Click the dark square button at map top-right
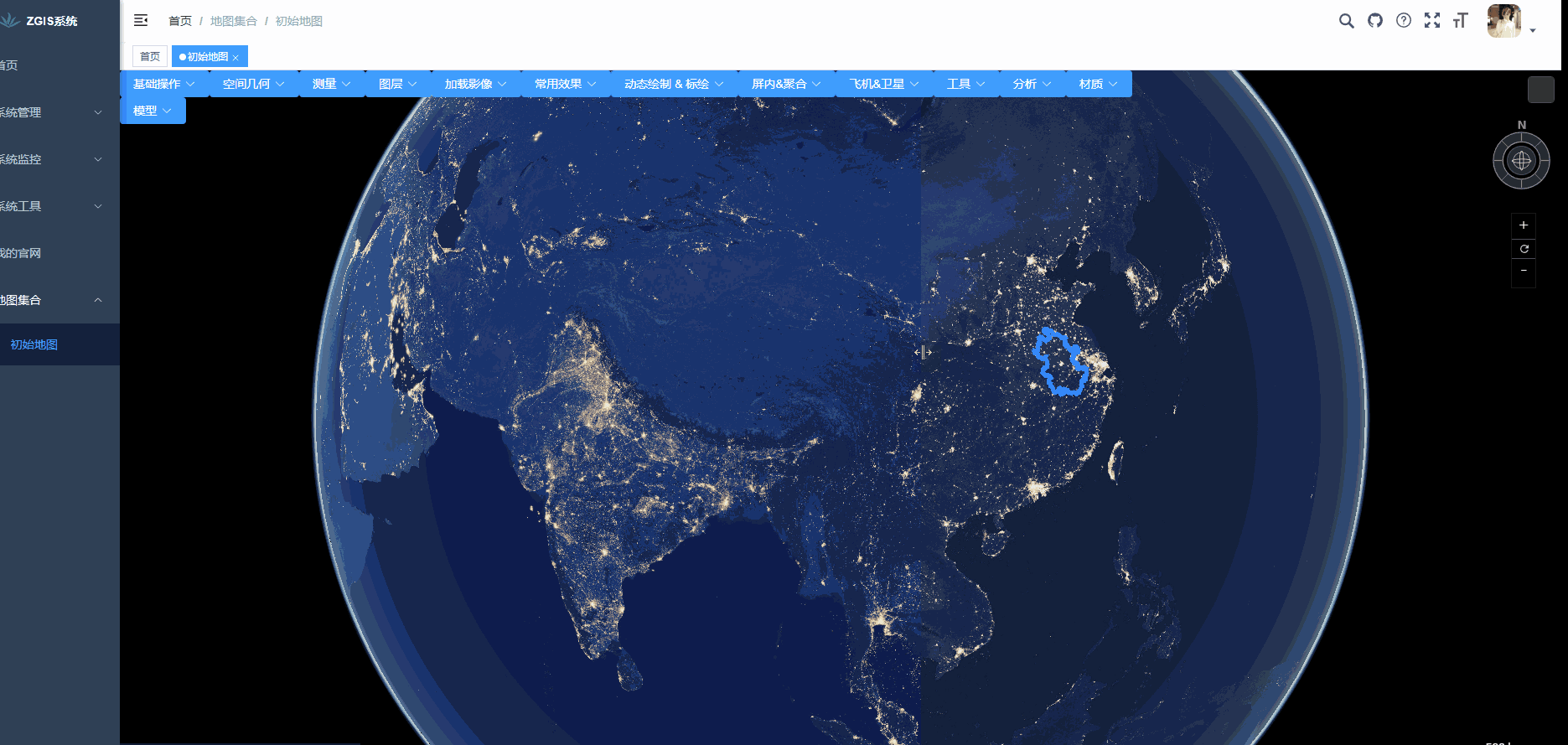Screen dimensions: 1568x745 (x=1540, y=90)
